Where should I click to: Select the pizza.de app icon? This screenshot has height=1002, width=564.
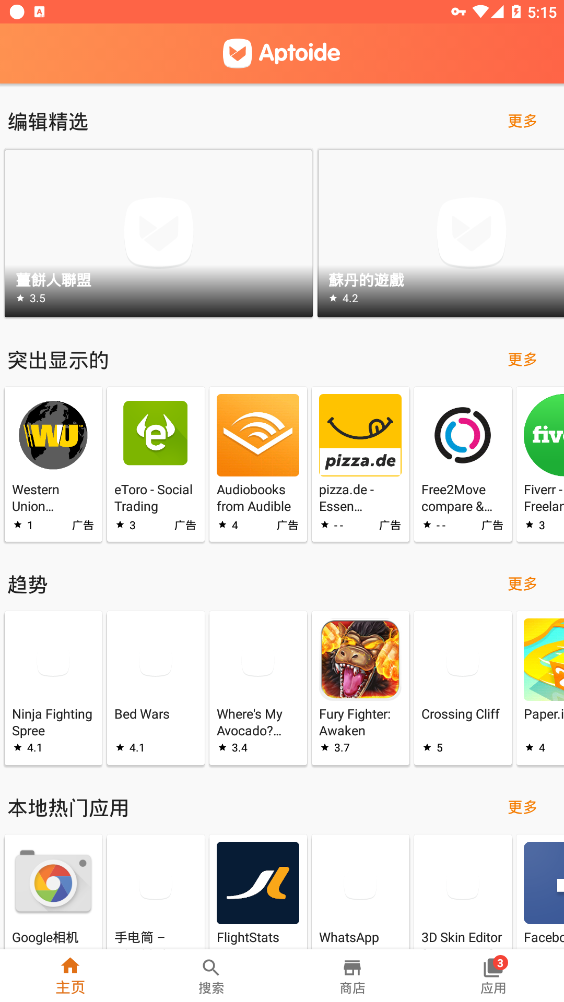pyautogui.click(x=360, y=435)
